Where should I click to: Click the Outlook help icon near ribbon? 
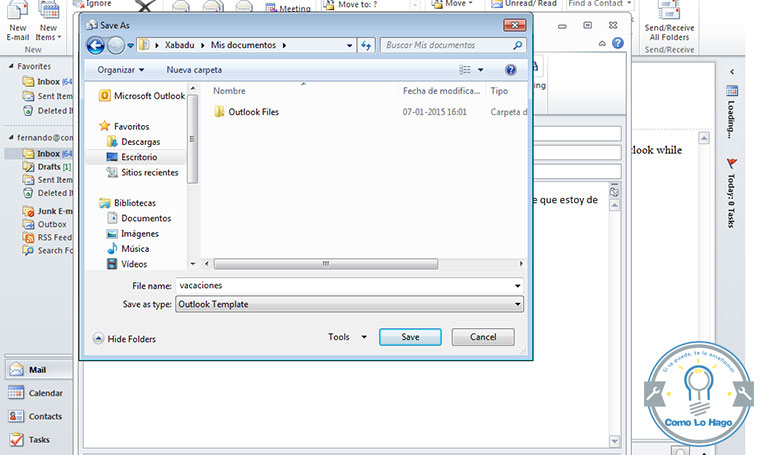(x=618, y=43)
